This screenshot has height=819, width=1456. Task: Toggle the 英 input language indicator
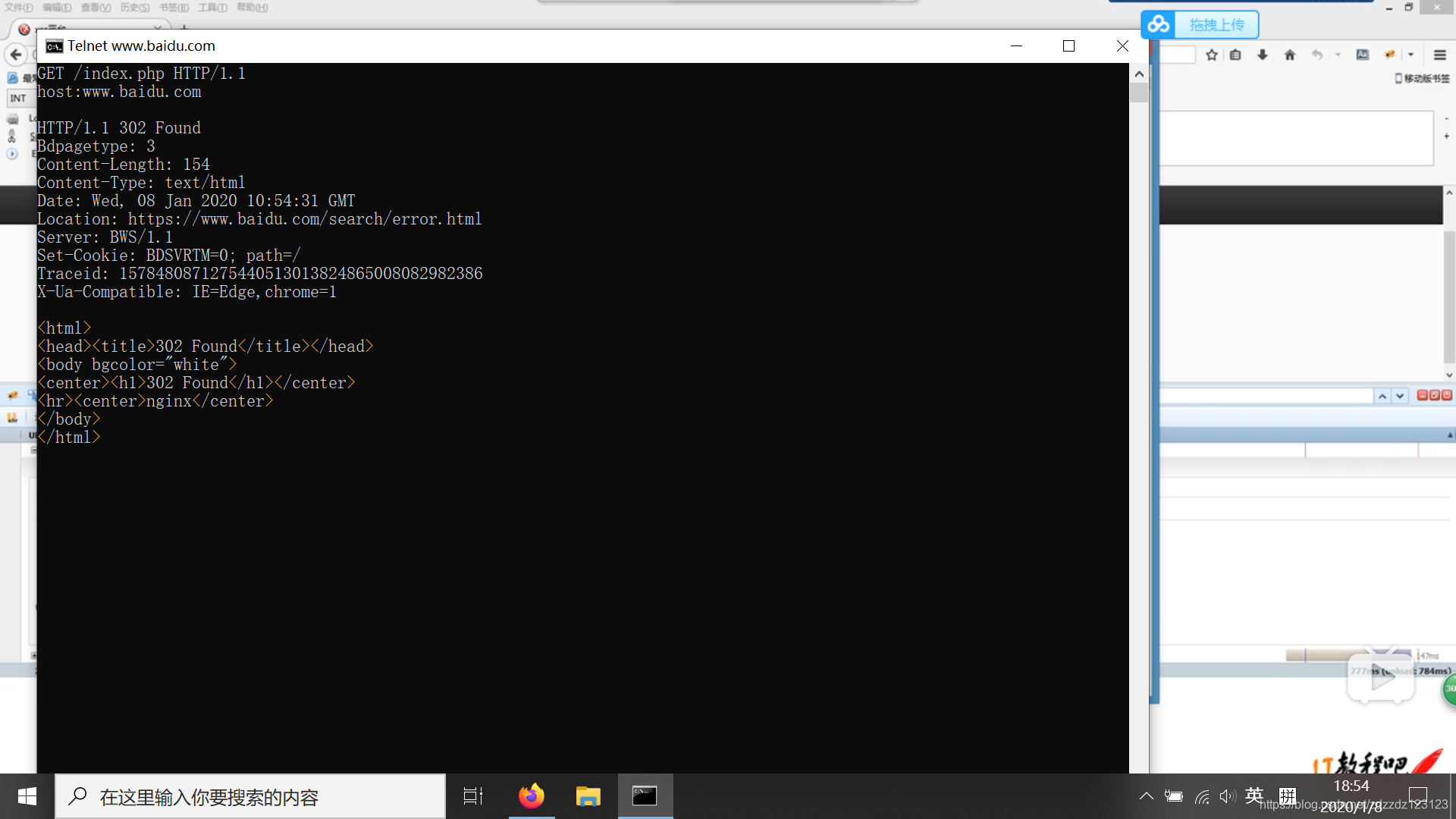[x=1254, y=795]
